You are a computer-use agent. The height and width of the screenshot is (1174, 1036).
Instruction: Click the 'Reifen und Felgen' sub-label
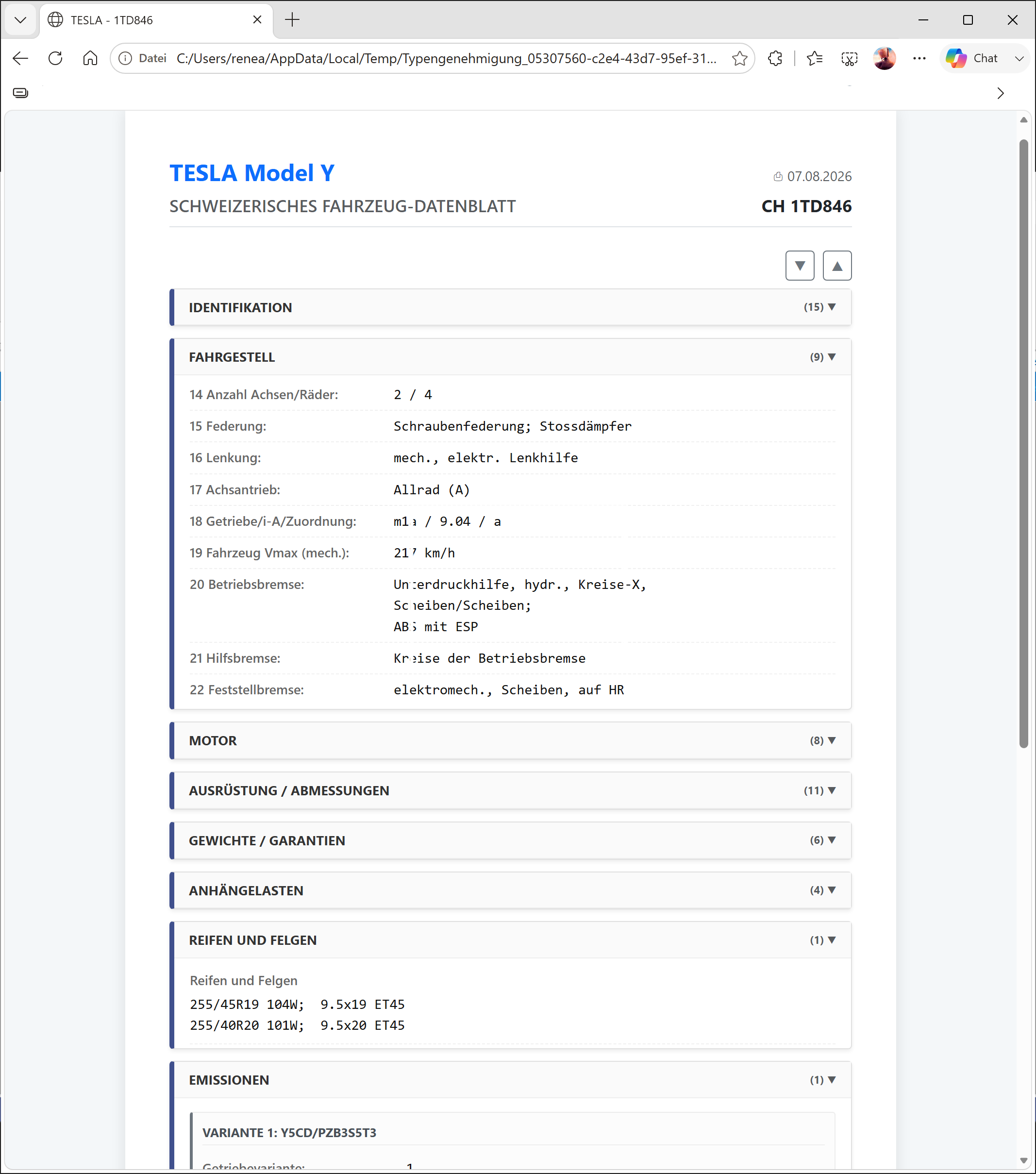(x=244, y=980)
